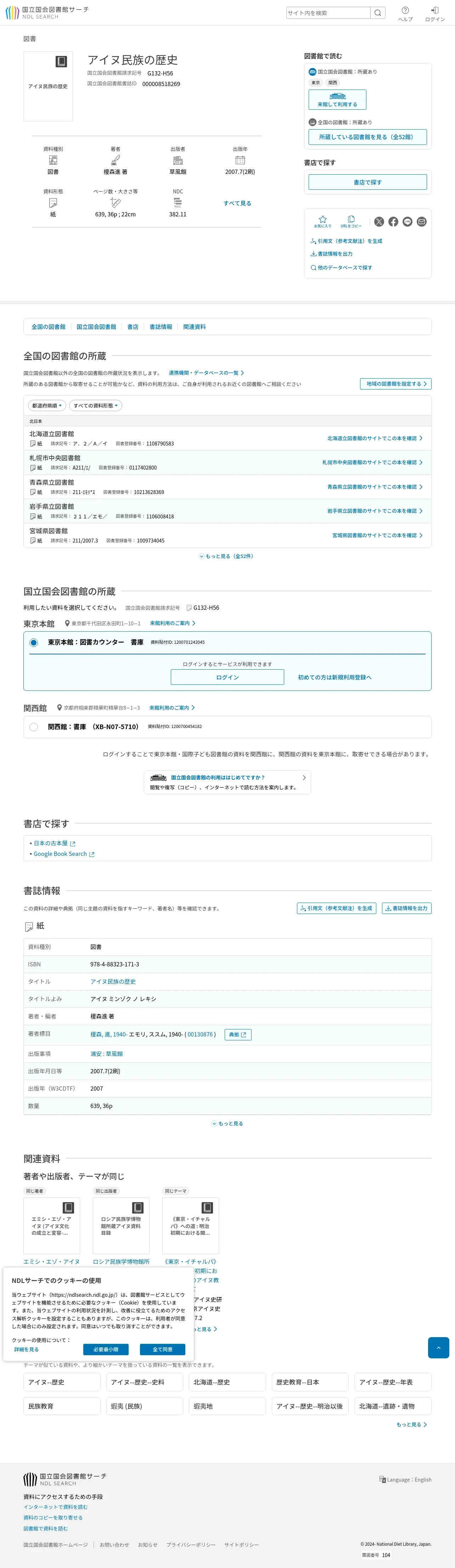The width and height of the screenshot is (455, 1568).
Task: Click 他のデータベースで探す link
Action: tap(341, 268)
